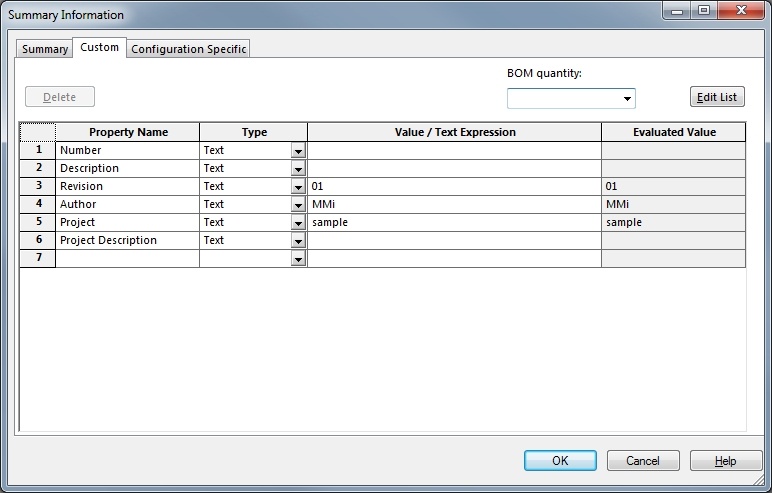Click evaluated value cell showing sample
This screenshot has width=772, height=493.
point(674,222)
